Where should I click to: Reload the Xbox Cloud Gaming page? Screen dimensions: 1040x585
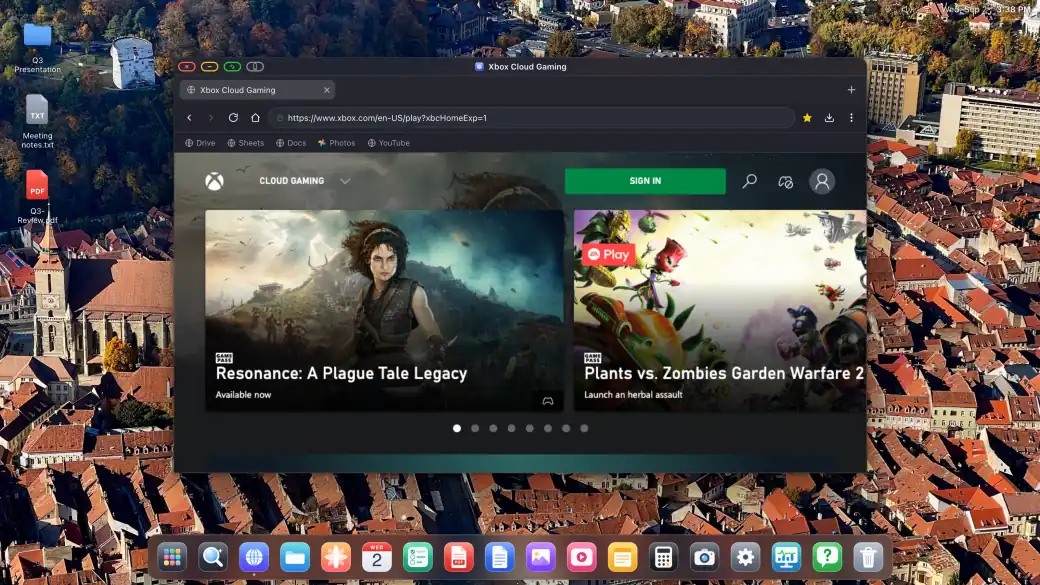[233, 117]
